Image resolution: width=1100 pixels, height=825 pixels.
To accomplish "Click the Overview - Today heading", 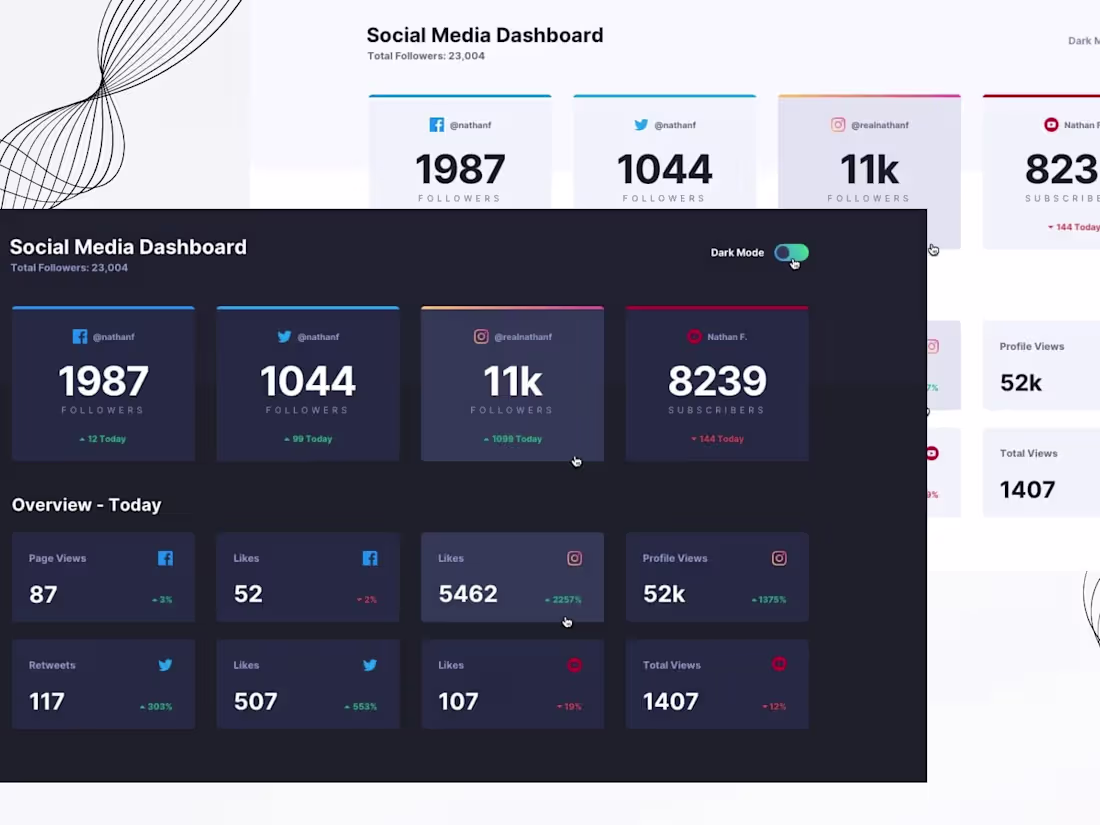I will click(x=86, y=505).
